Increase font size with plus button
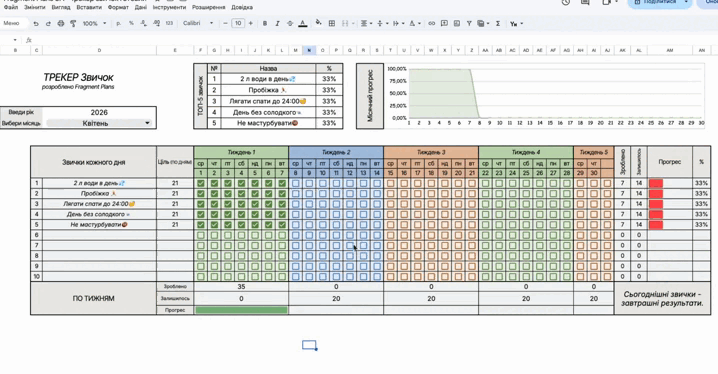 point(250,23)
